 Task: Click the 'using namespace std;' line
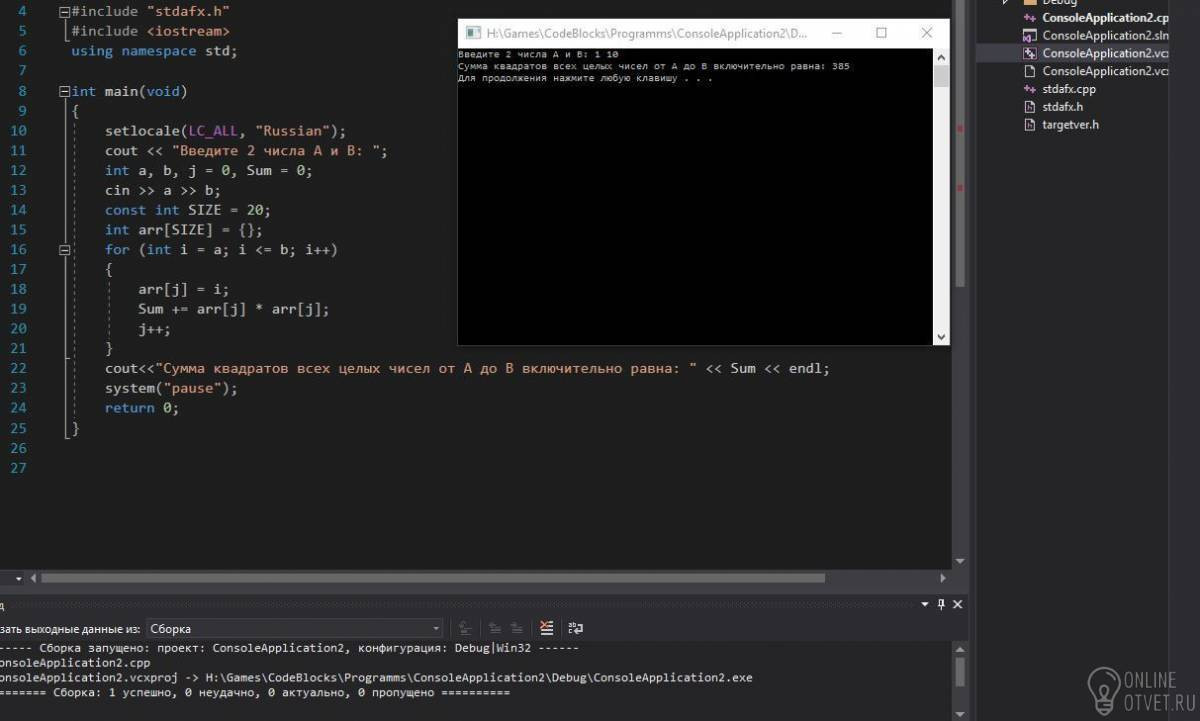pyautogui.click(x=155, y=51)
